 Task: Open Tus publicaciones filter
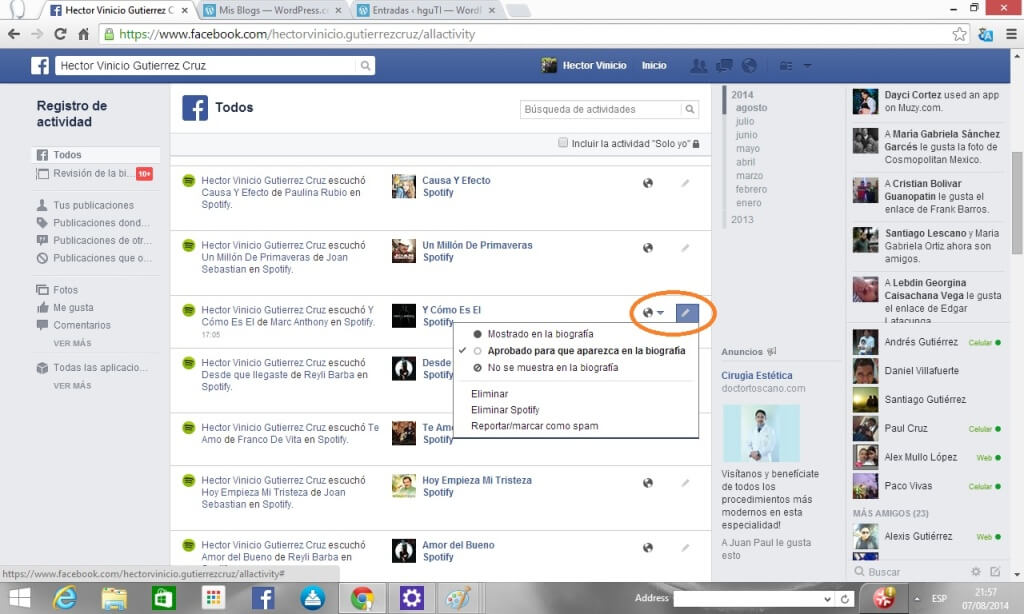[x=95, y=205]
